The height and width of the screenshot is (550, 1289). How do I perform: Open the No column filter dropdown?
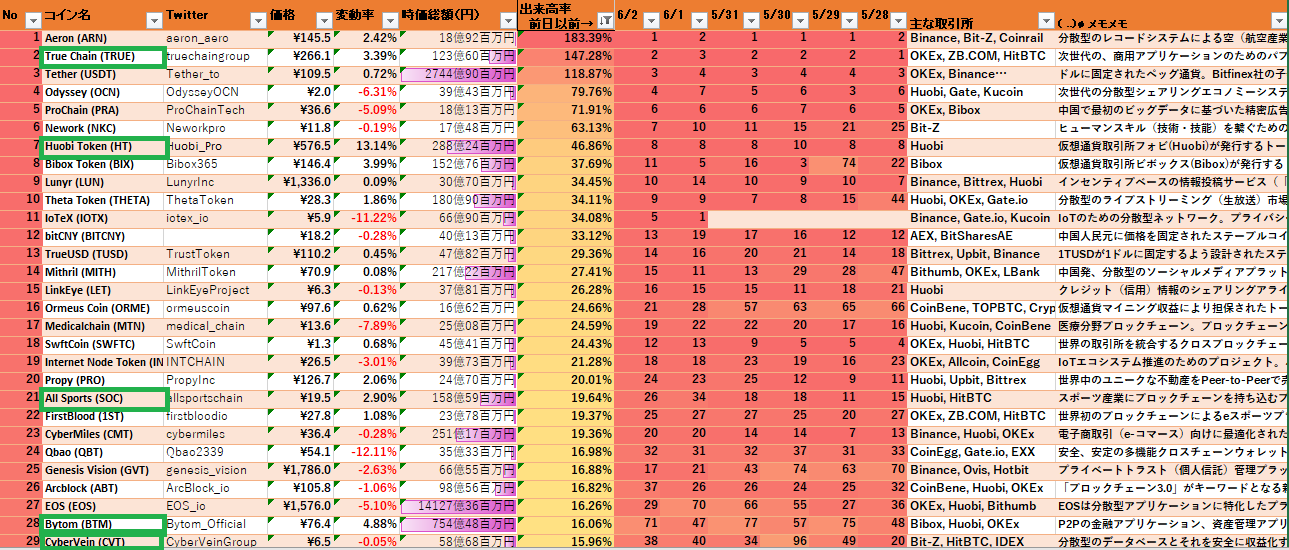pyautogui.click(x=32, y=20)
